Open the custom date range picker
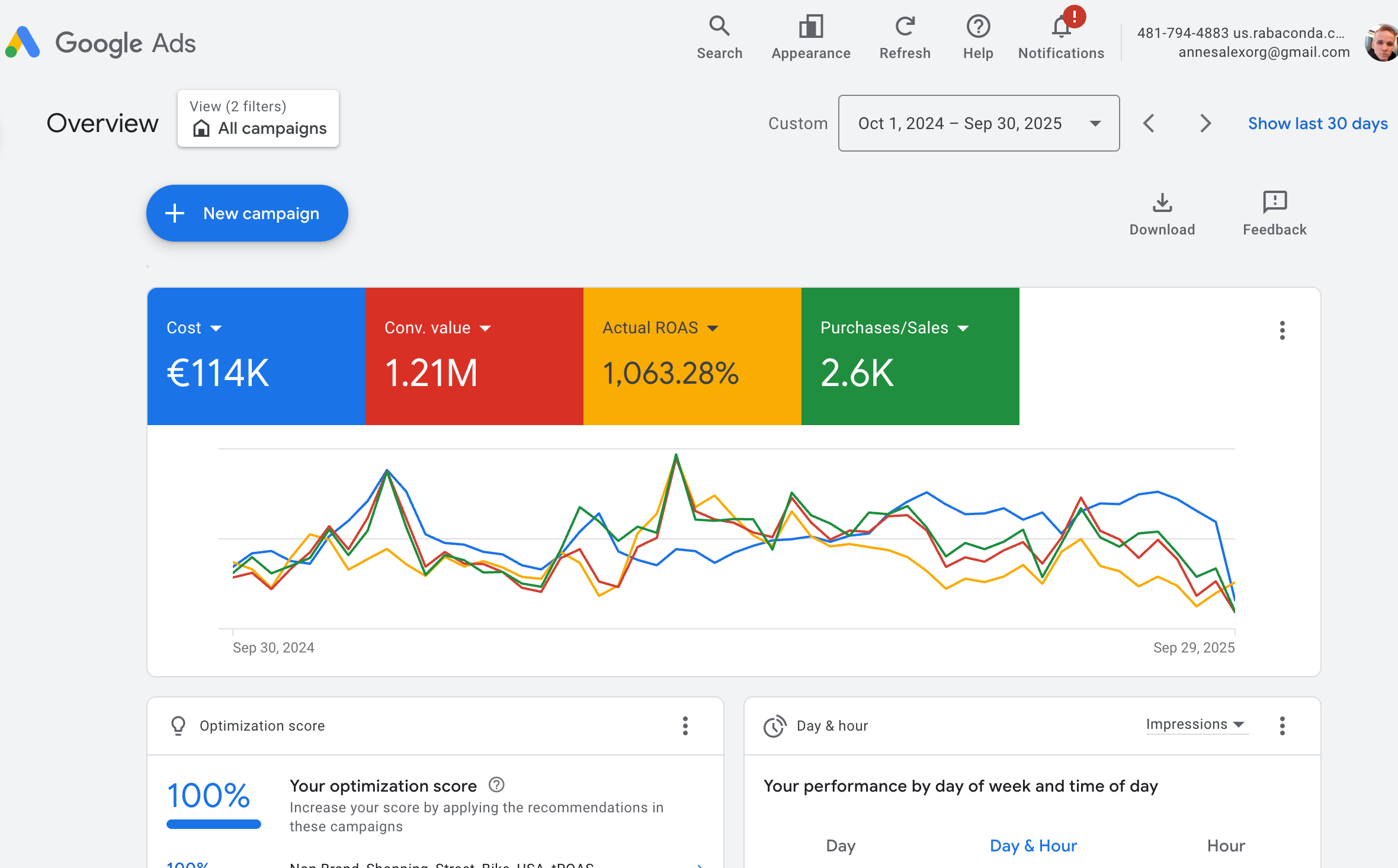The image size is (1398, 868). tap(979, 124)
